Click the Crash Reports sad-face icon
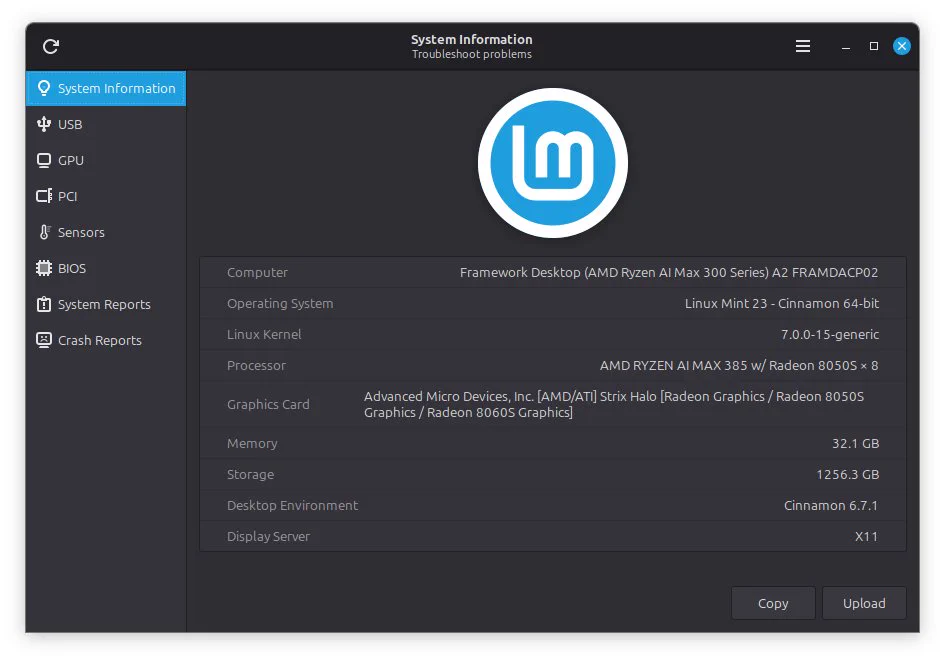945x661 pixels. coord(43,340)
